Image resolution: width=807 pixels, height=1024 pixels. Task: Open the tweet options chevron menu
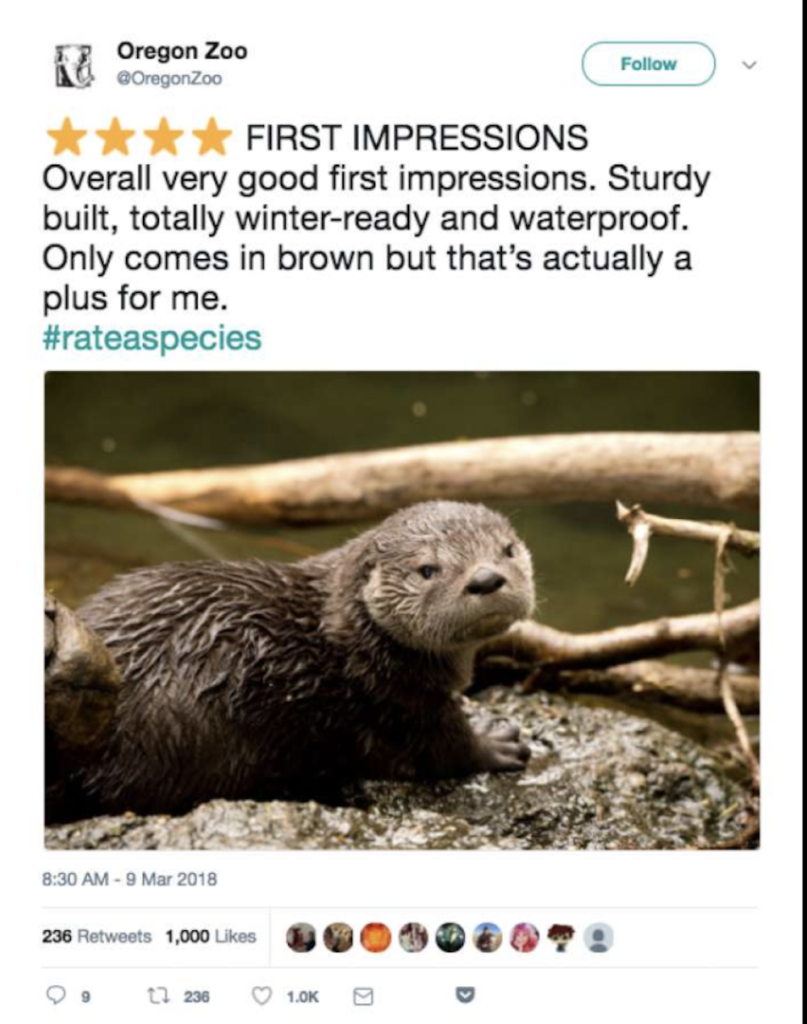750,65
